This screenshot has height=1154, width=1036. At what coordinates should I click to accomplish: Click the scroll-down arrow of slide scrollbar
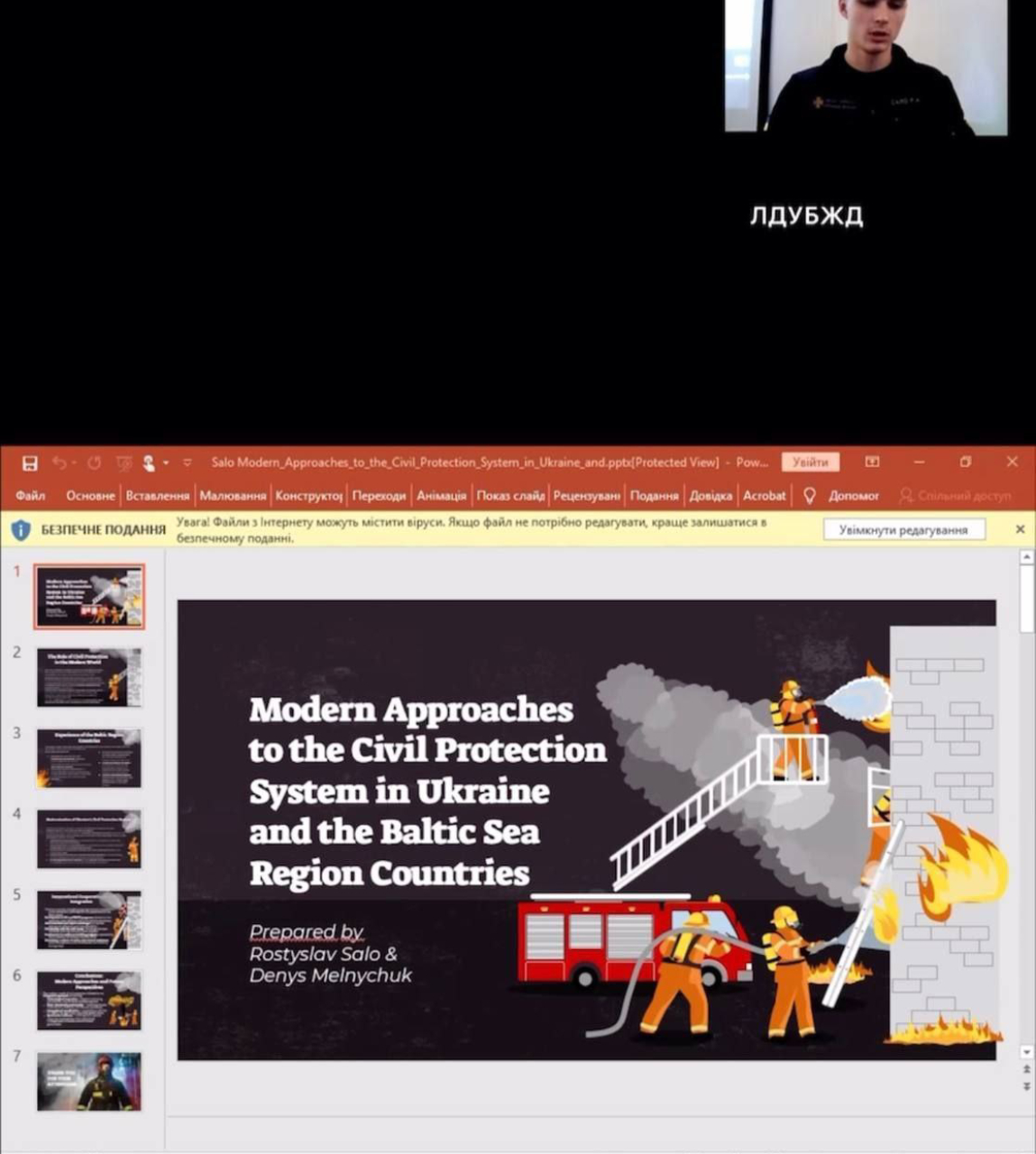point(1026,1052)
